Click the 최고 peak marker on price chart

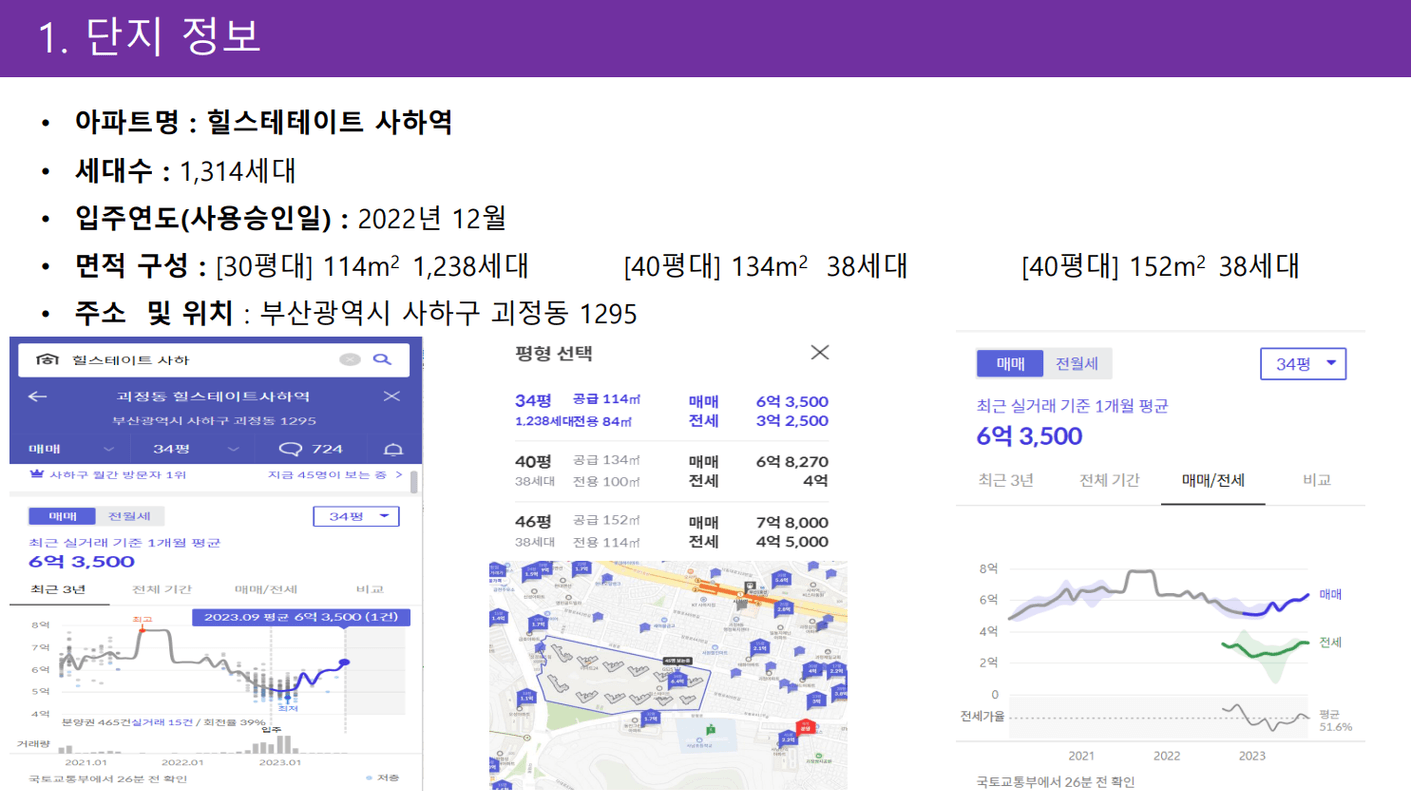point(142,629)
